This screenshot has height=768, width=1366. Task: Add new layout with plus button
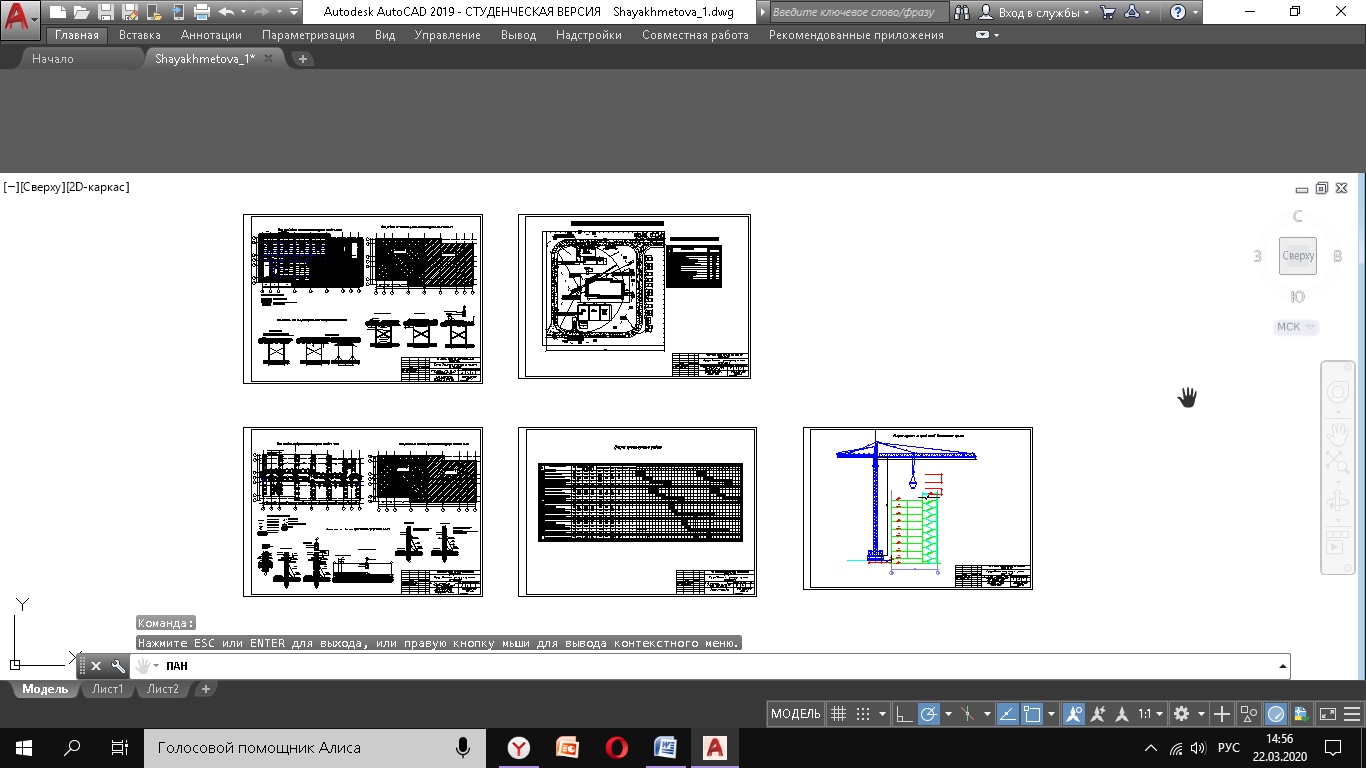pyautogui.click(x=206, y=689)
